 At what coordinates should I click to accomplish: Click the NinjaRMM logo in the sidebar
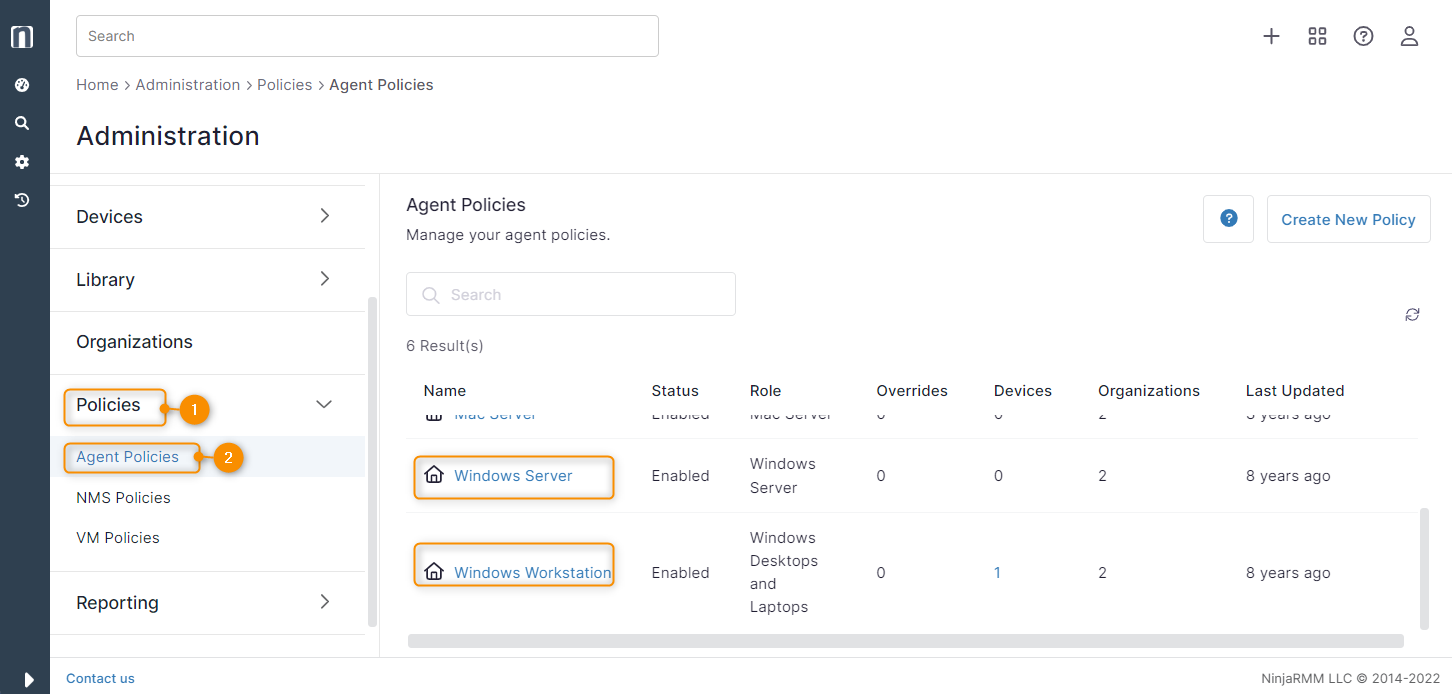22,36
